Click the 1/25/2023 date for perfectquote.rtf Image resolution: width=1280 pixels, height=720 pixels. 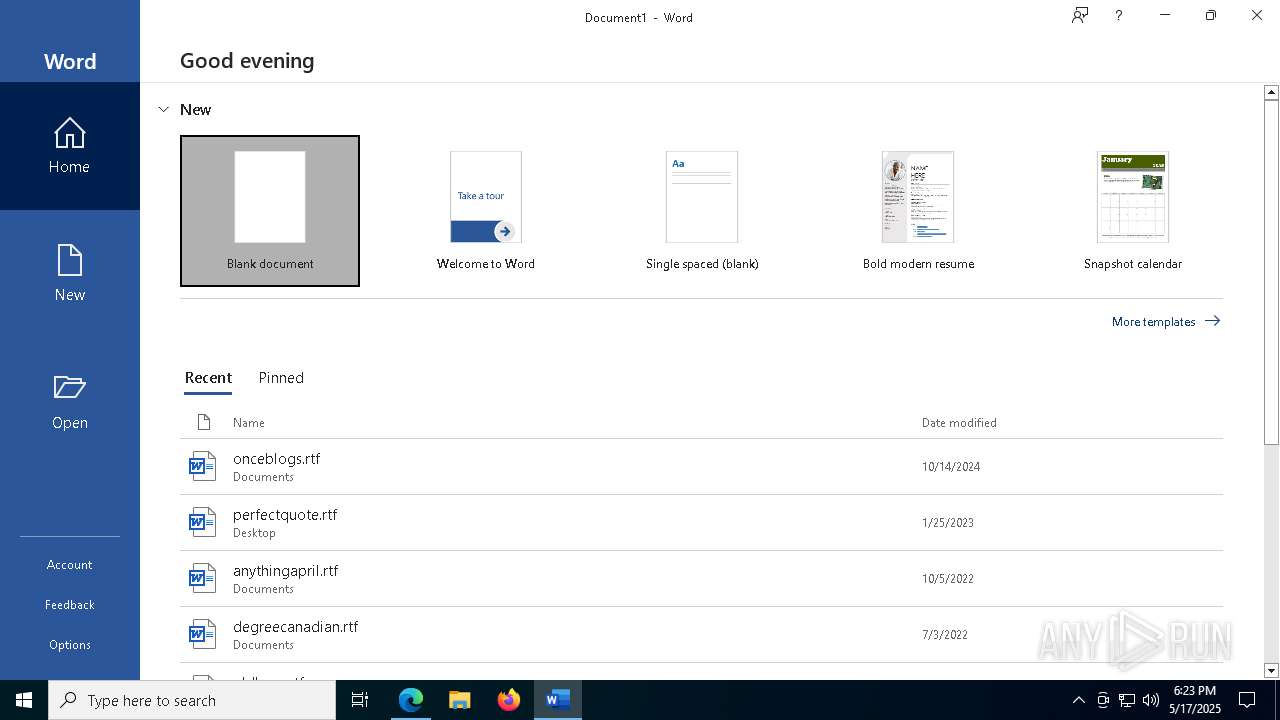click(x=948, y=523)
